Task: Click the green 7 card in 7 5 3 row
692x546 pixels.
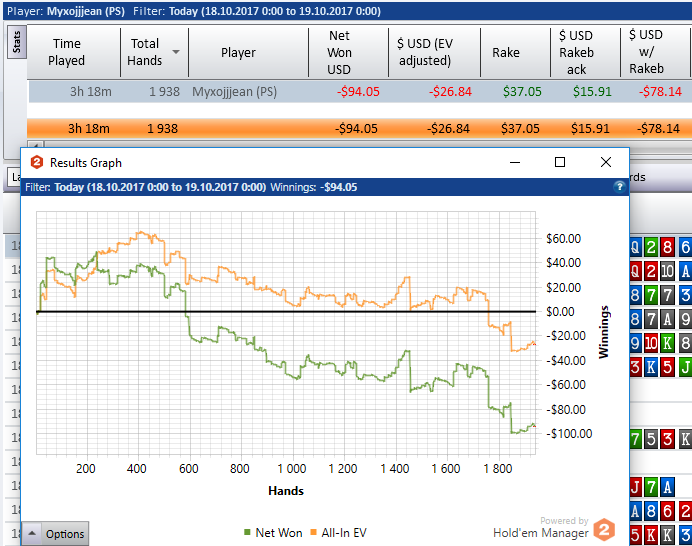Action: [x=635, y=439]
